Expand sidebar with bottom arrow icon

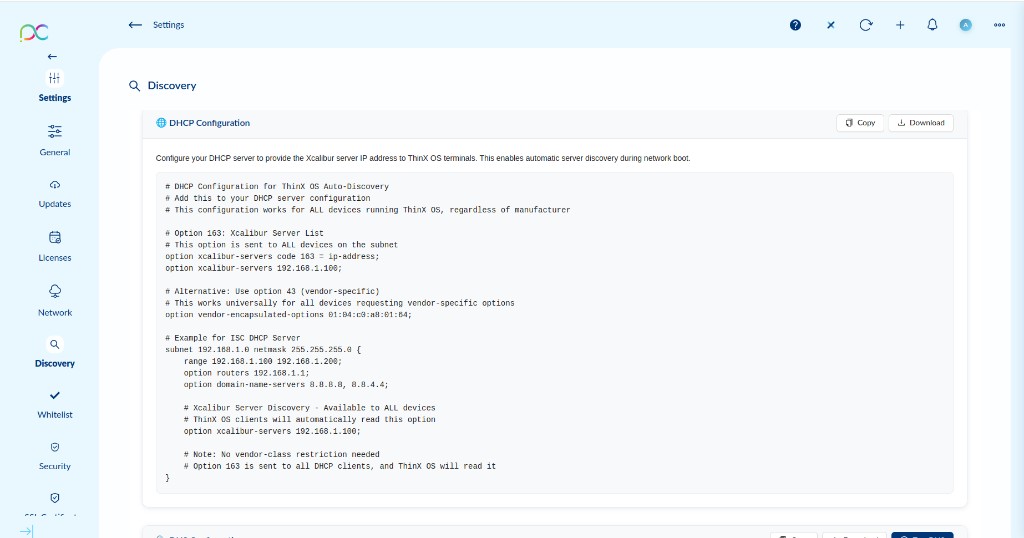(x=26, y=531)
